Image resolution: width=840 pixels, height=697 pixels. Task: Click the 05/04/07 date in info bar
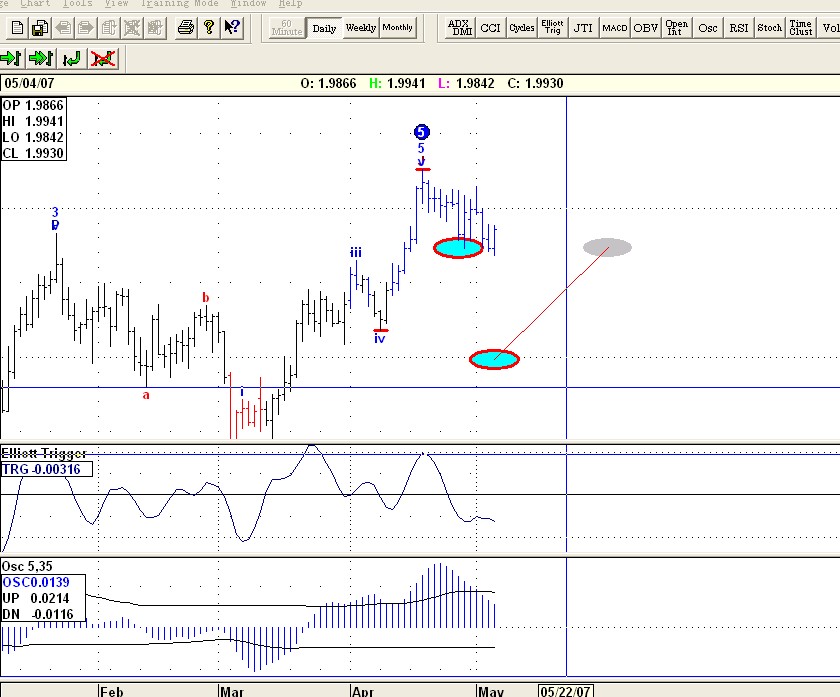tap(29, 83)
